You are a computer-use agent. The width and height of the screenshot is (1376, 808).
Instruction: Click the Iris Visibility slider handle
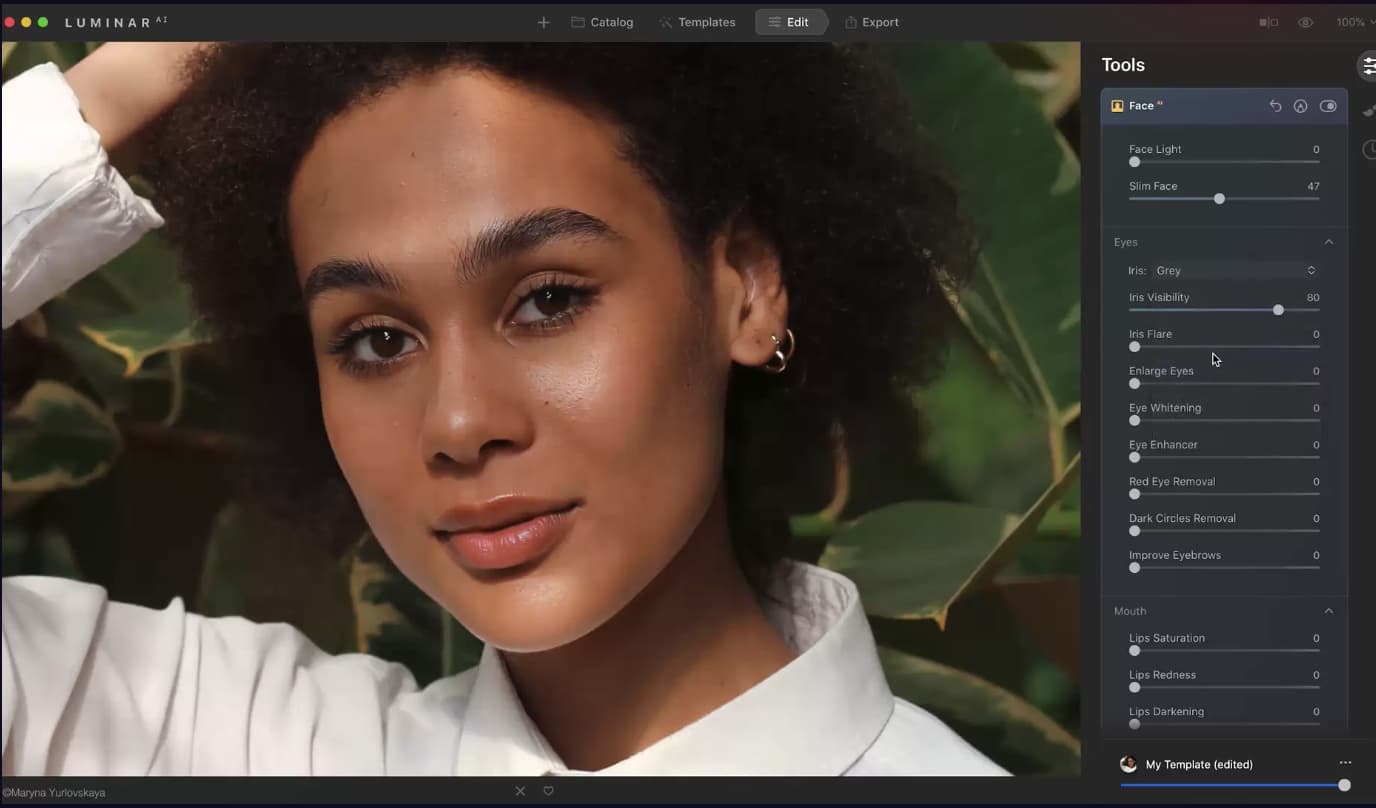click(1278, 310)
